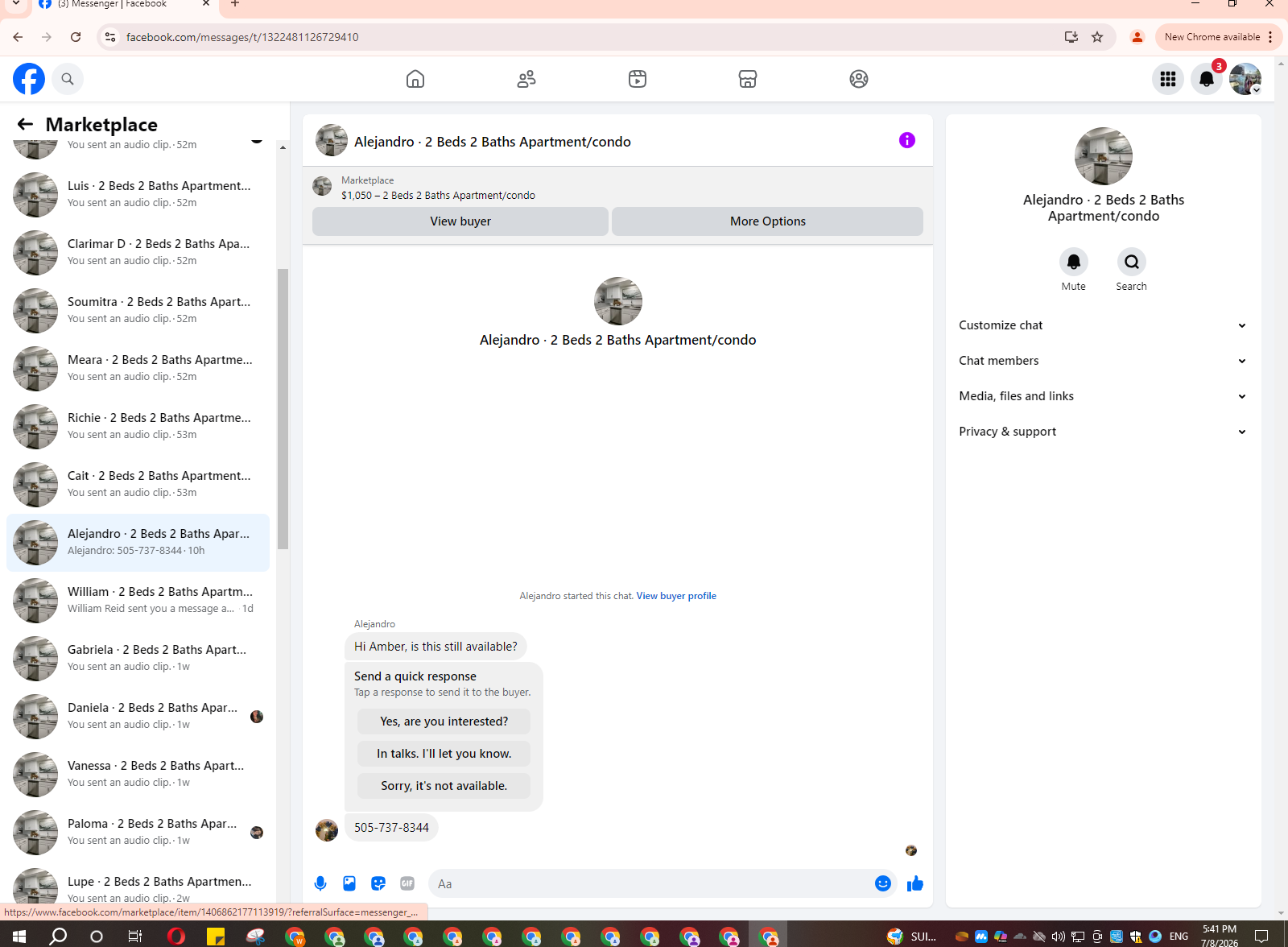Open the Opera browser in the taskbar
This screenshot has width=1288, height=947.
click(175, 937)
